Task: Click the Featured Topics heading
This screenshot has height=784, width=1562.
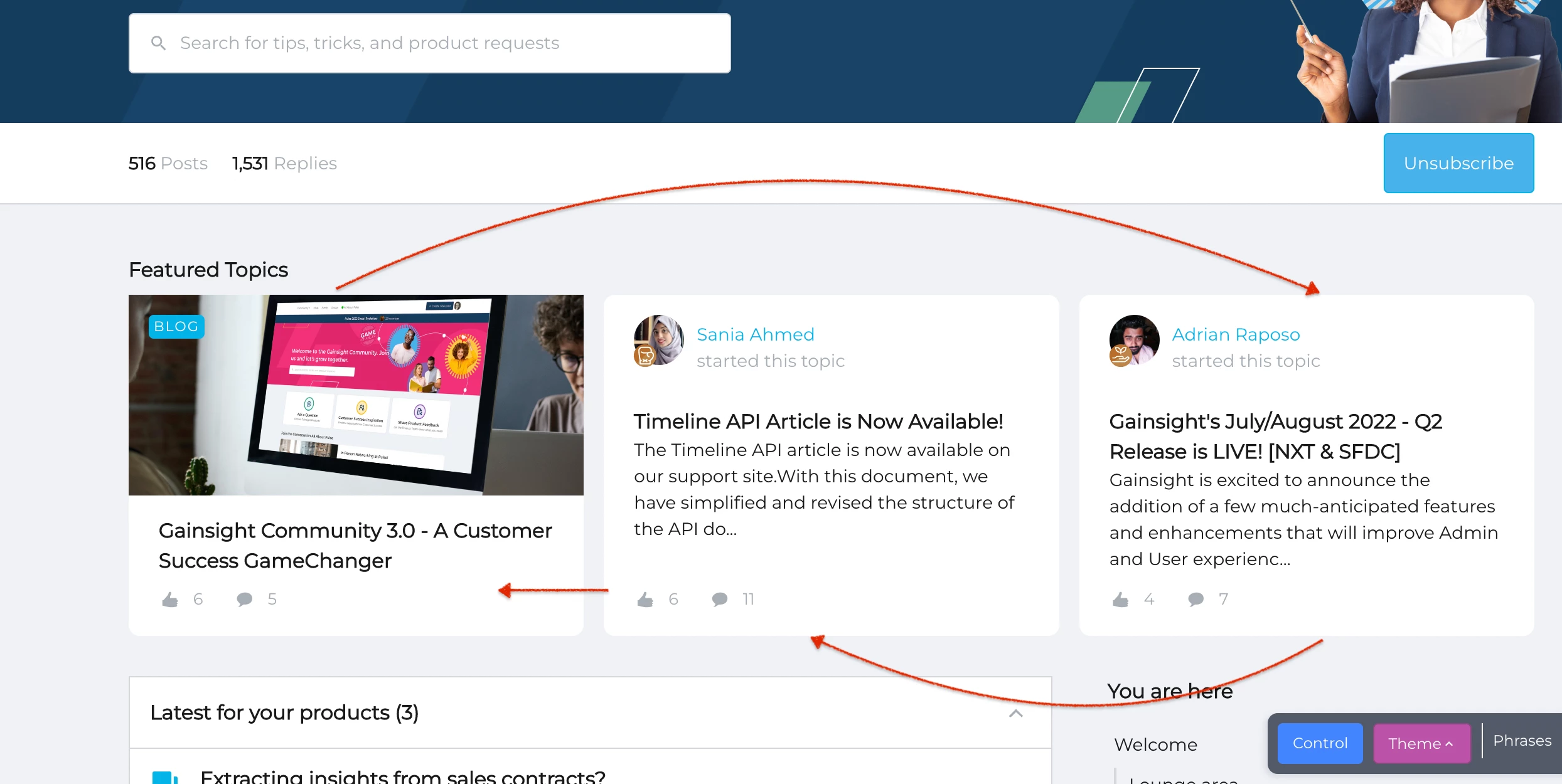Action: pos(208,270)
